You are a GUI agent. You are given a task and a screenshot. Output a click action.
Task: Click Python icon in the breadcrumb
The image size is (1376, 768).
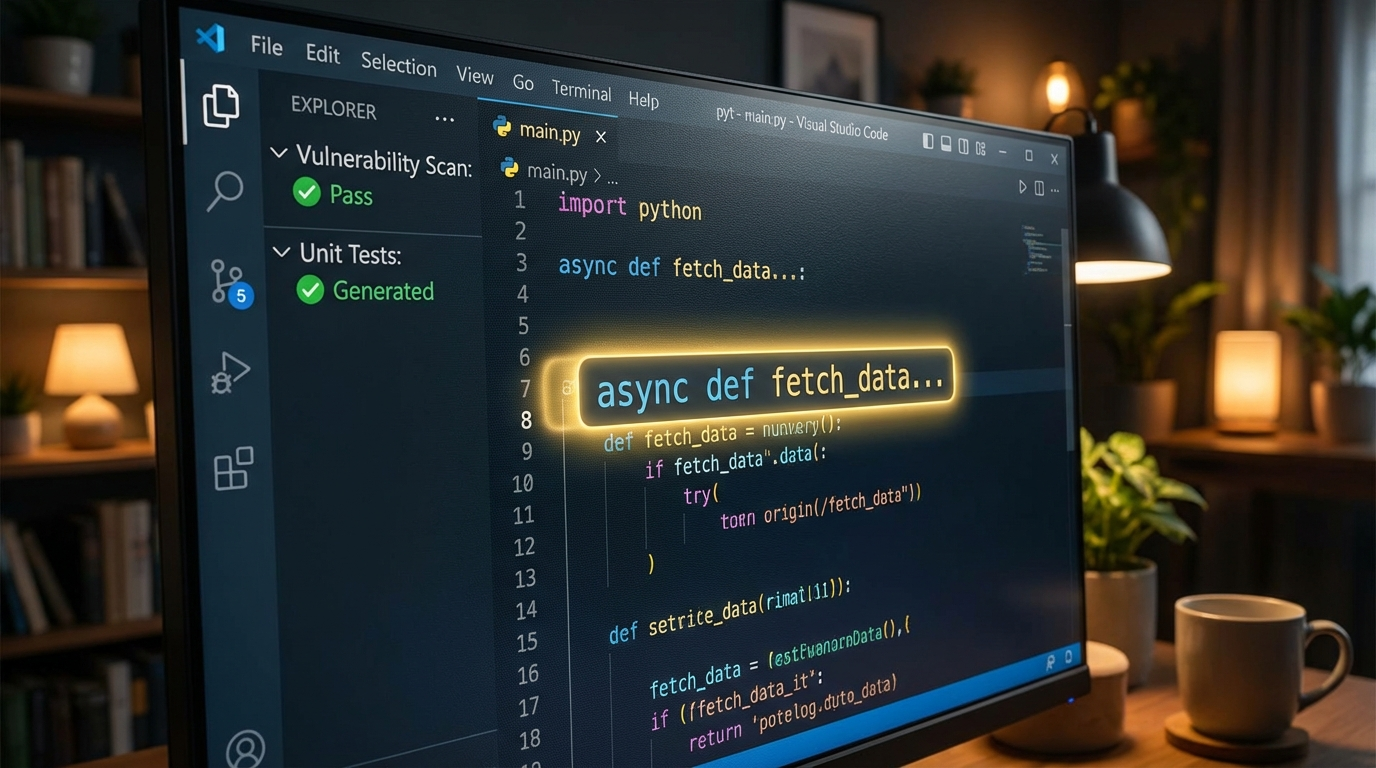point(510,167)
